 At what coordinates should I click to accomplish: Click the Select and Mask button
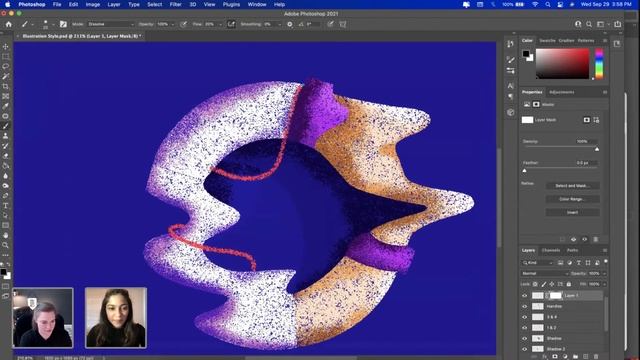coord(572,186)
